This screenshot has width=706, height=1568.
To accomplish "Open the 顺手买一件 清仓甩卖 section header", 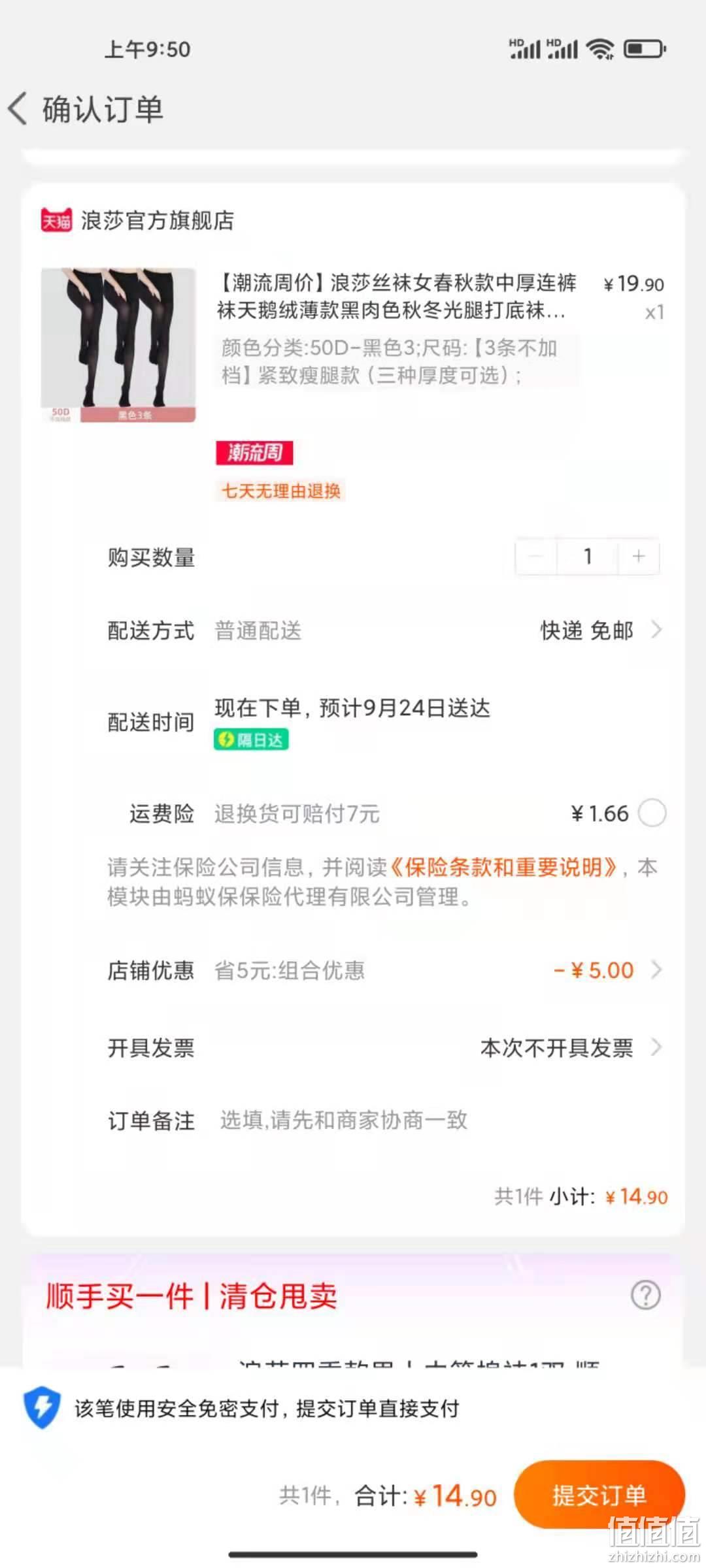I will (192, 1296).
